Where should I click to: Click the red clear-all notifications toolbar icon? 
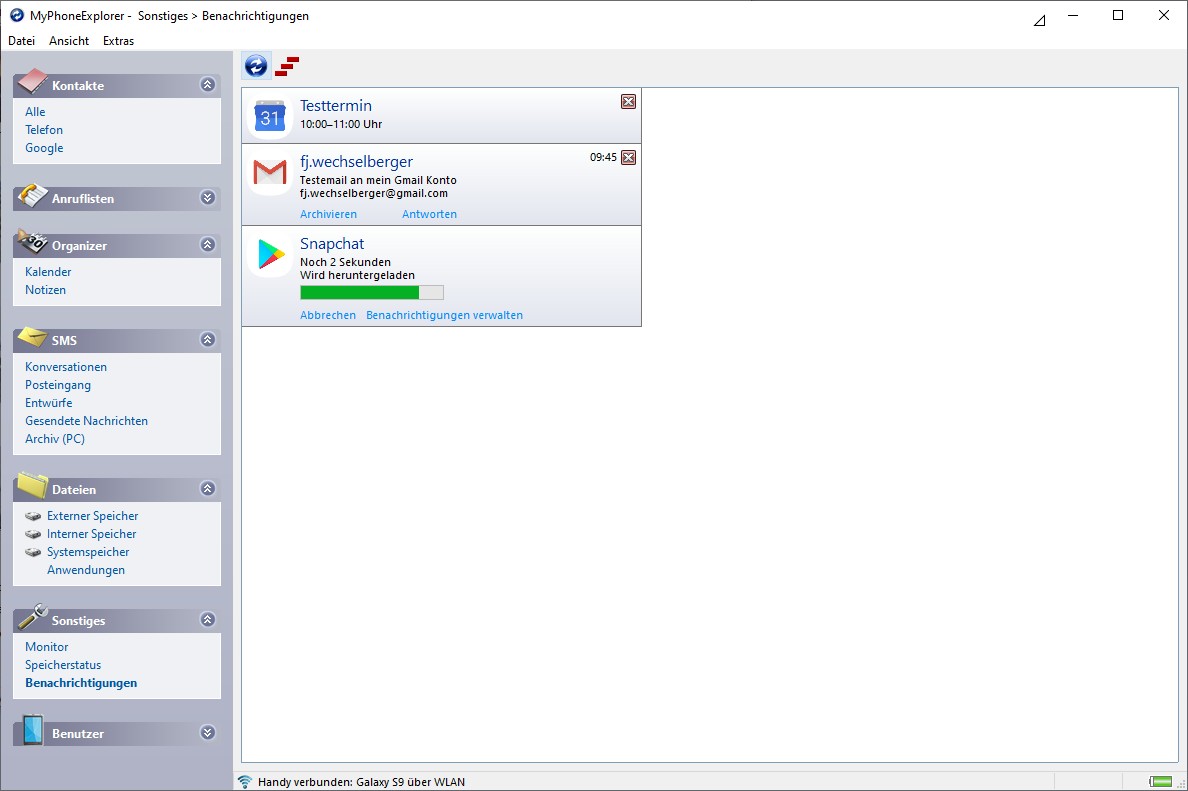287,66
